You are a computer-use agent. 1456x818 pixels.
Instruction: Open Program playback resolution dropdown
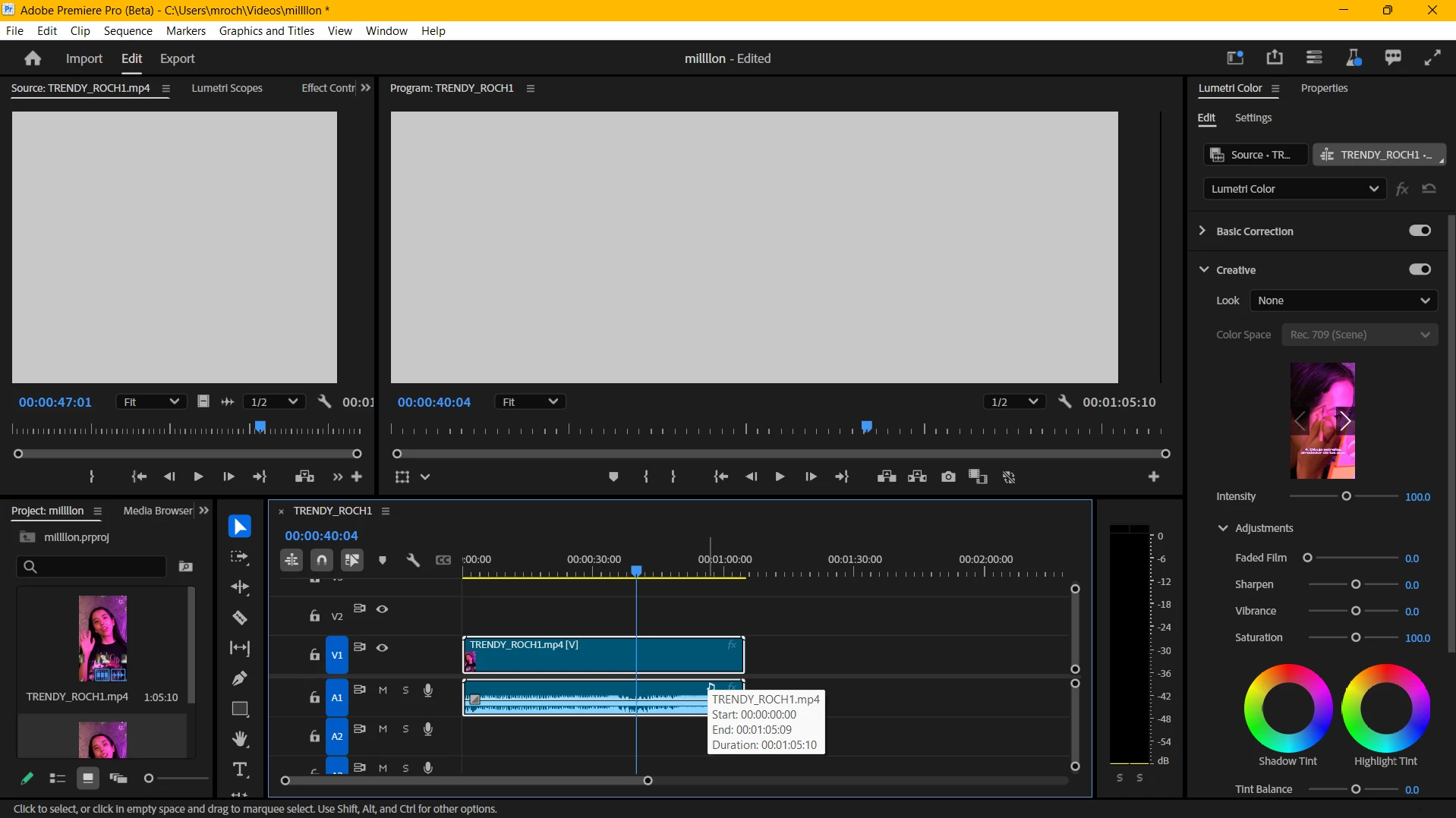1014,401
